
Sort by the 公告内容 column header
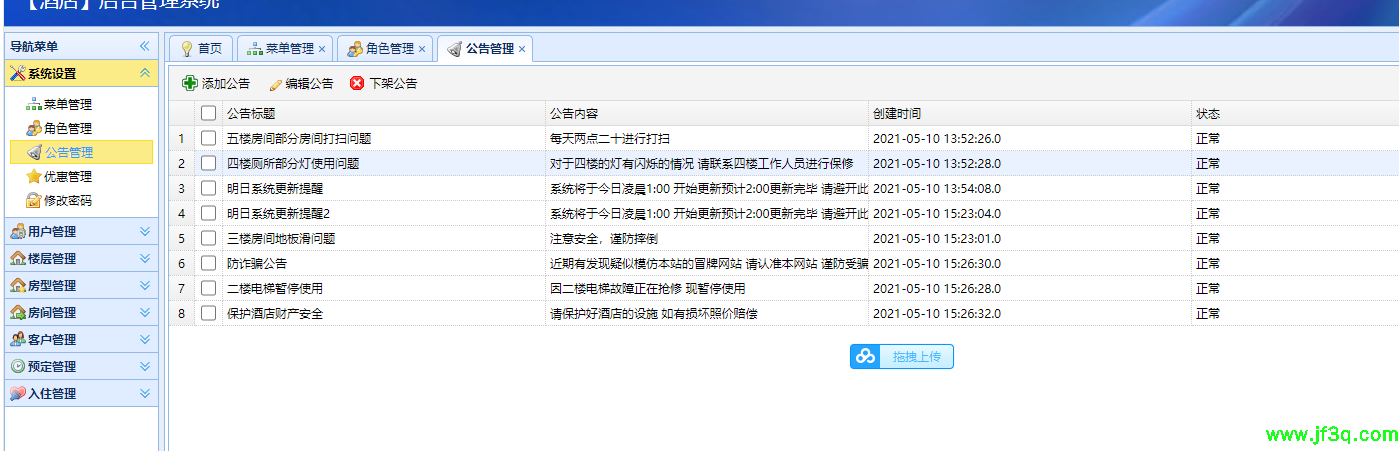707,113
